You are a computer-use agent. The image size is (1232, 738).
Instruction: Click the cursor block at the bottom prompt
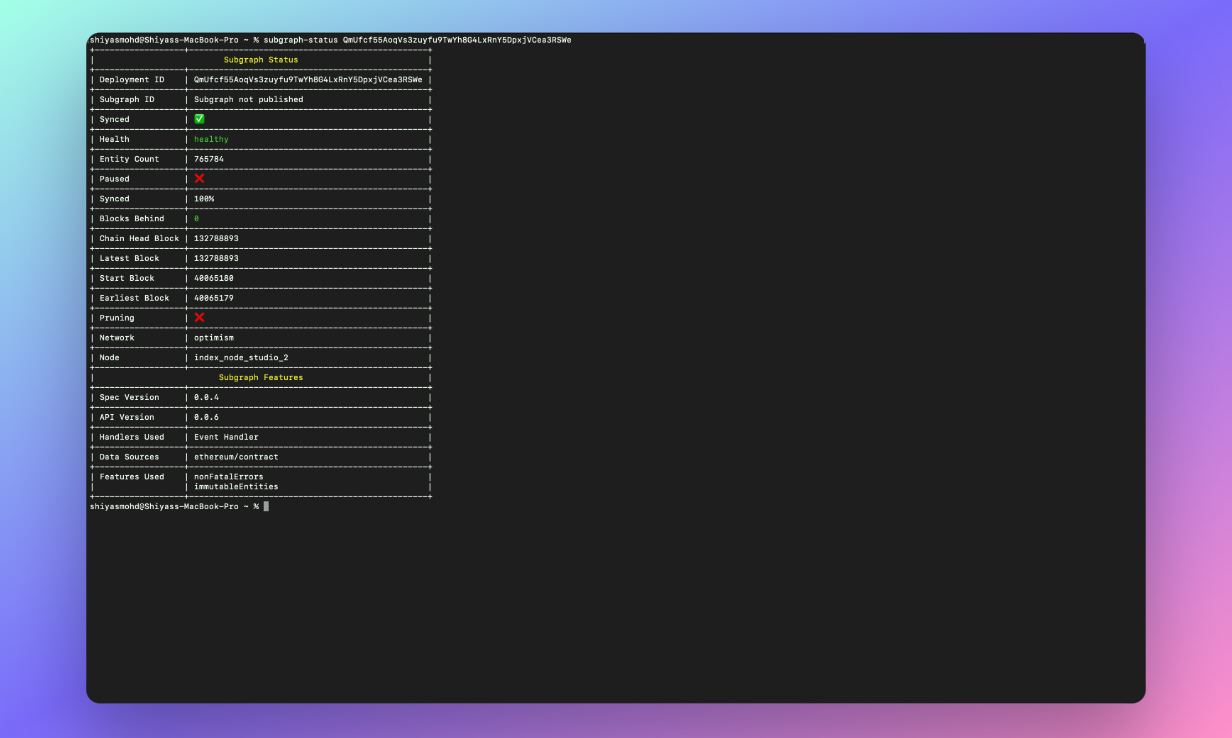pos(266,506)
